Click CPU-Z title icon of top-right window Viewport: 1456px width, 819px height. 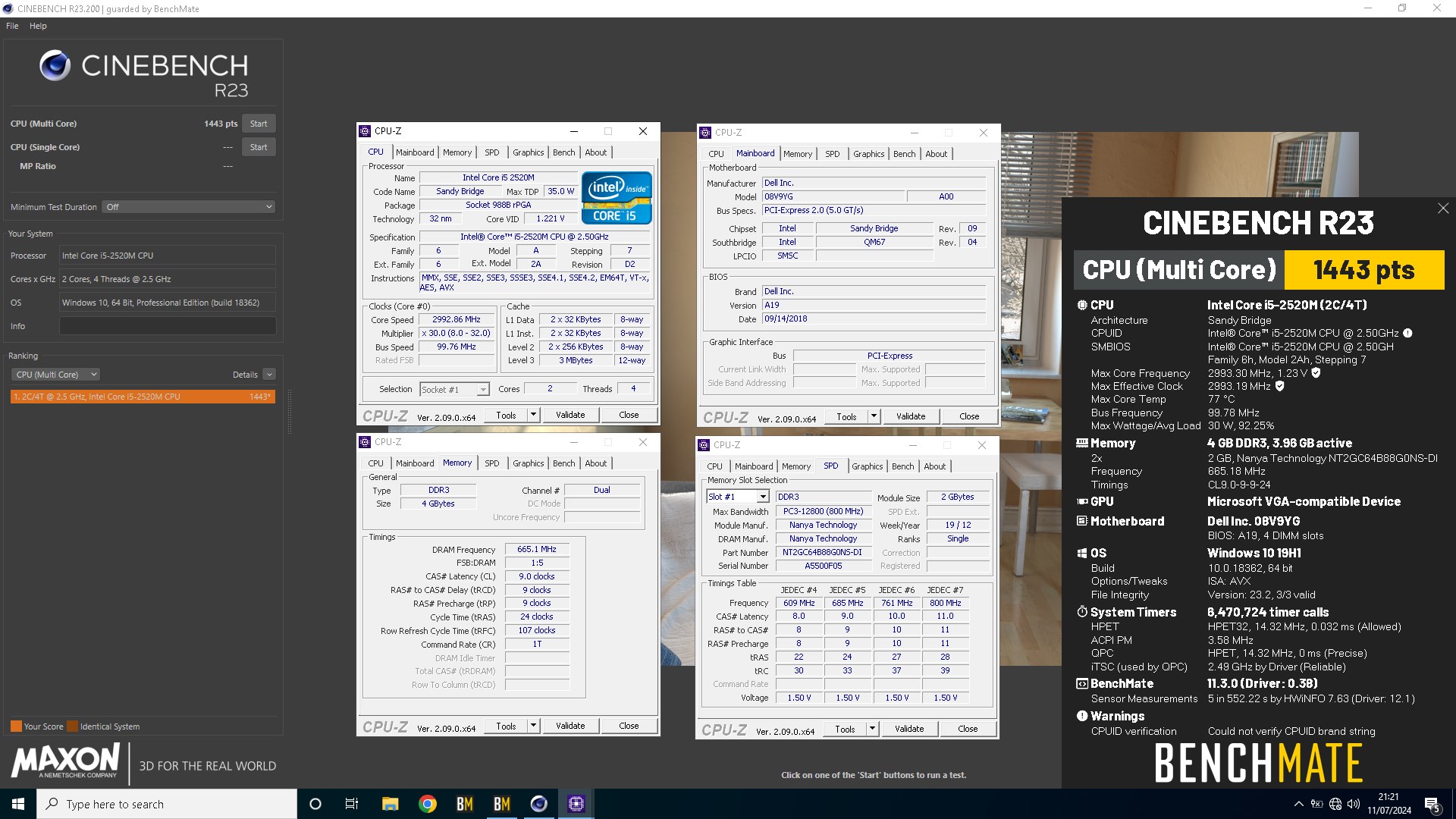coord(705,133)
